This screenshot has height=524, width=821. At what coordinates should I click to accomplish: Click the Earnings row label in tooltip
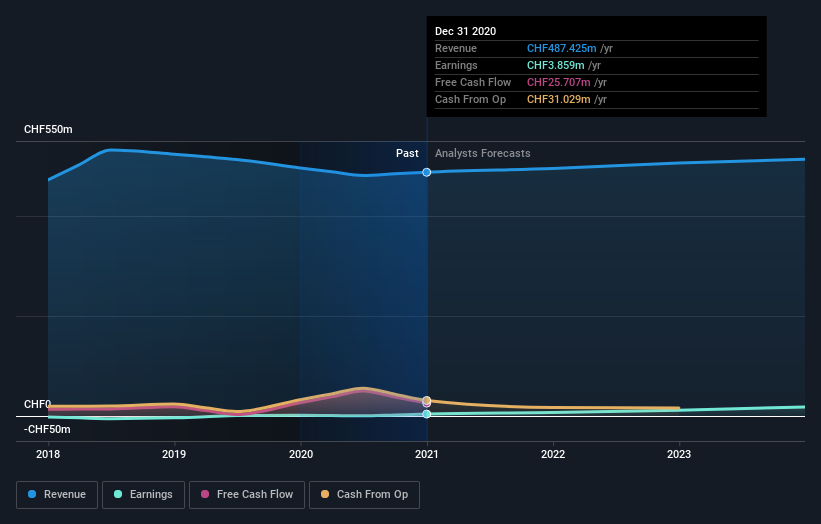tap(456, 65)
